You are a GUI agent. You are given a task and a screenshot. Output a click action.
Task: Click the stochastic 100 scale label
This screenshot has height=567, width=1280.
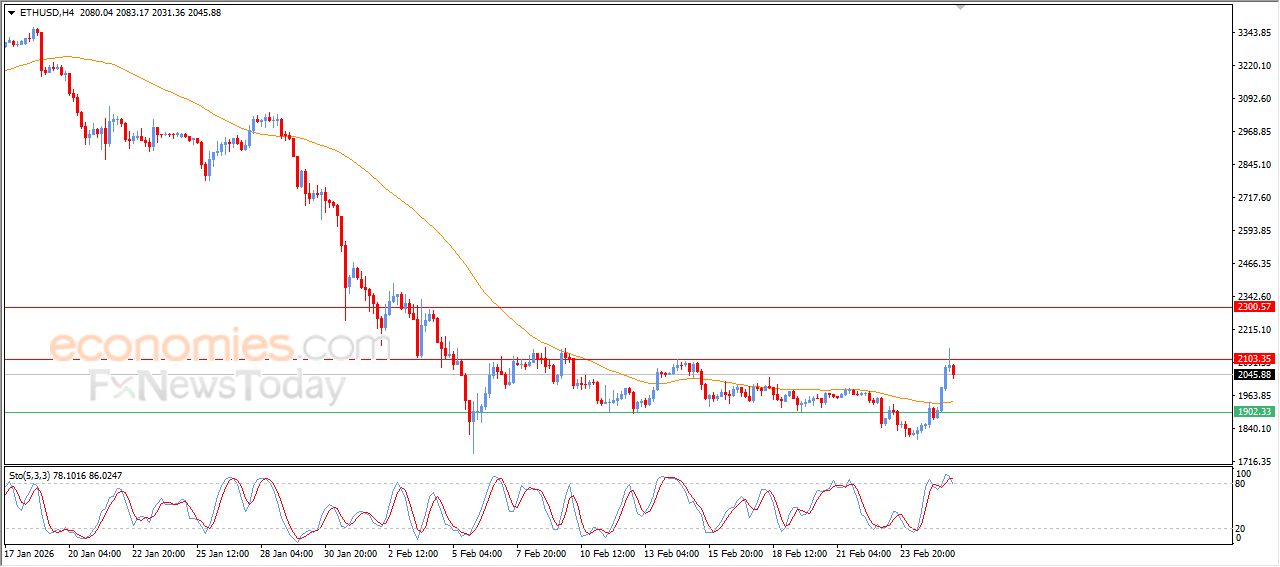(1243, 473)
